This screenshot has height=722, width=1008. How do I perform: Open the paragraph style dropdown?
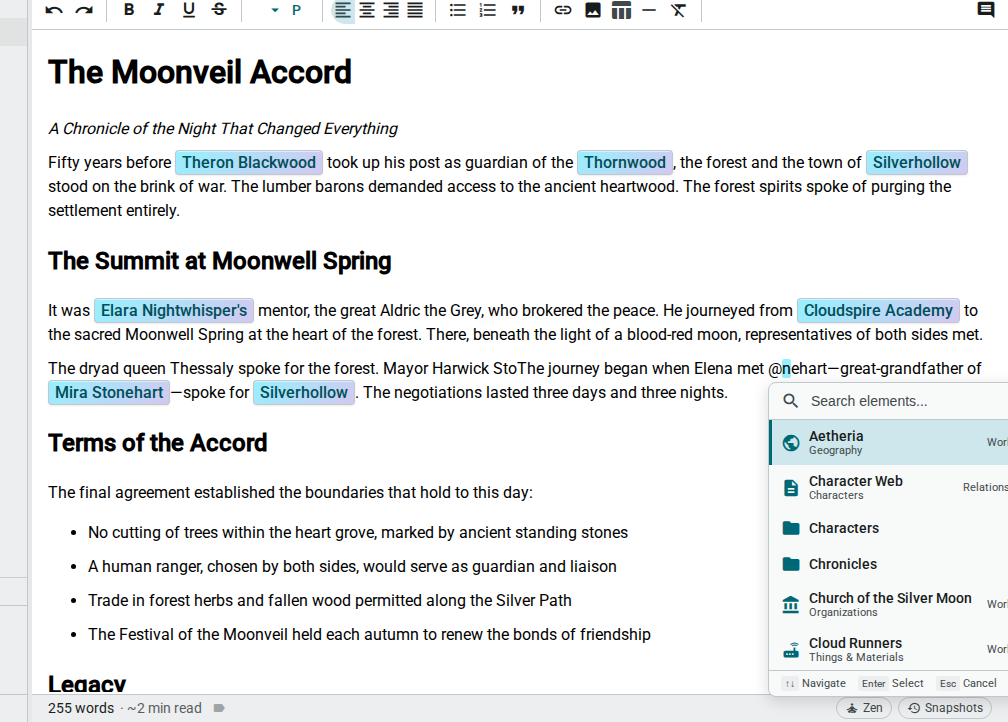[283, 10]
